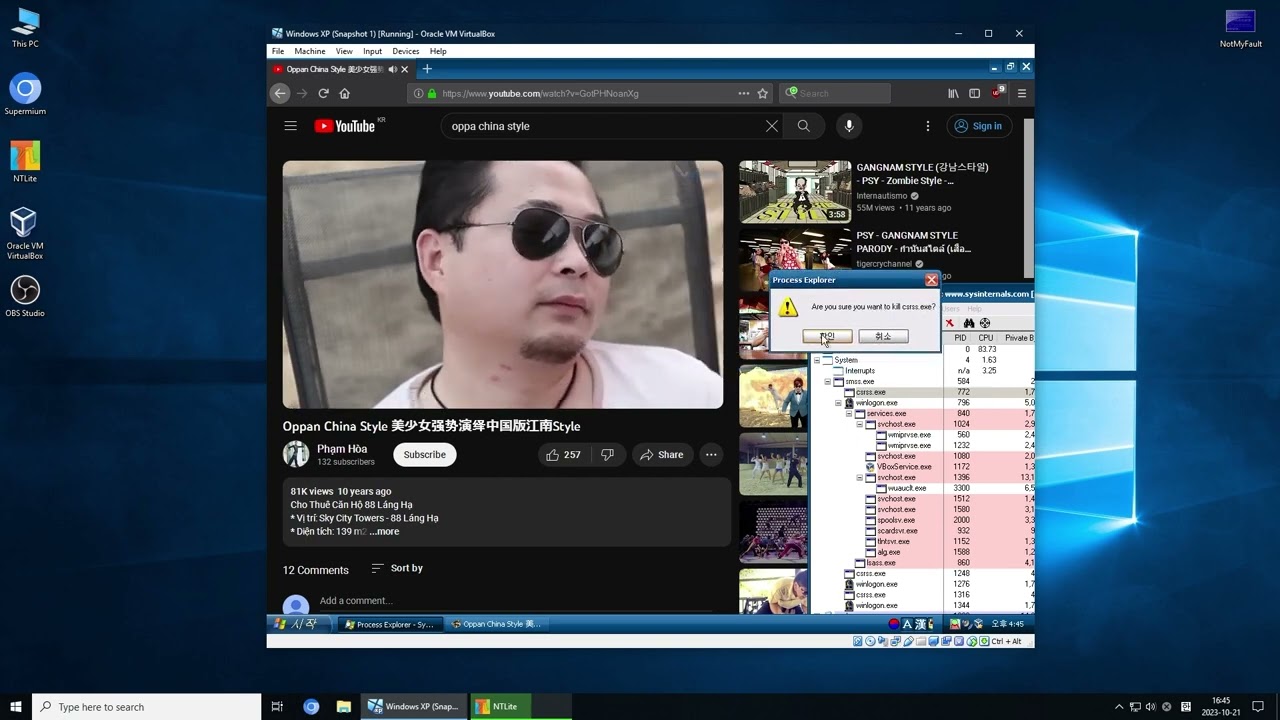Open the Phạm Hòa channel name link

(342, 449)
